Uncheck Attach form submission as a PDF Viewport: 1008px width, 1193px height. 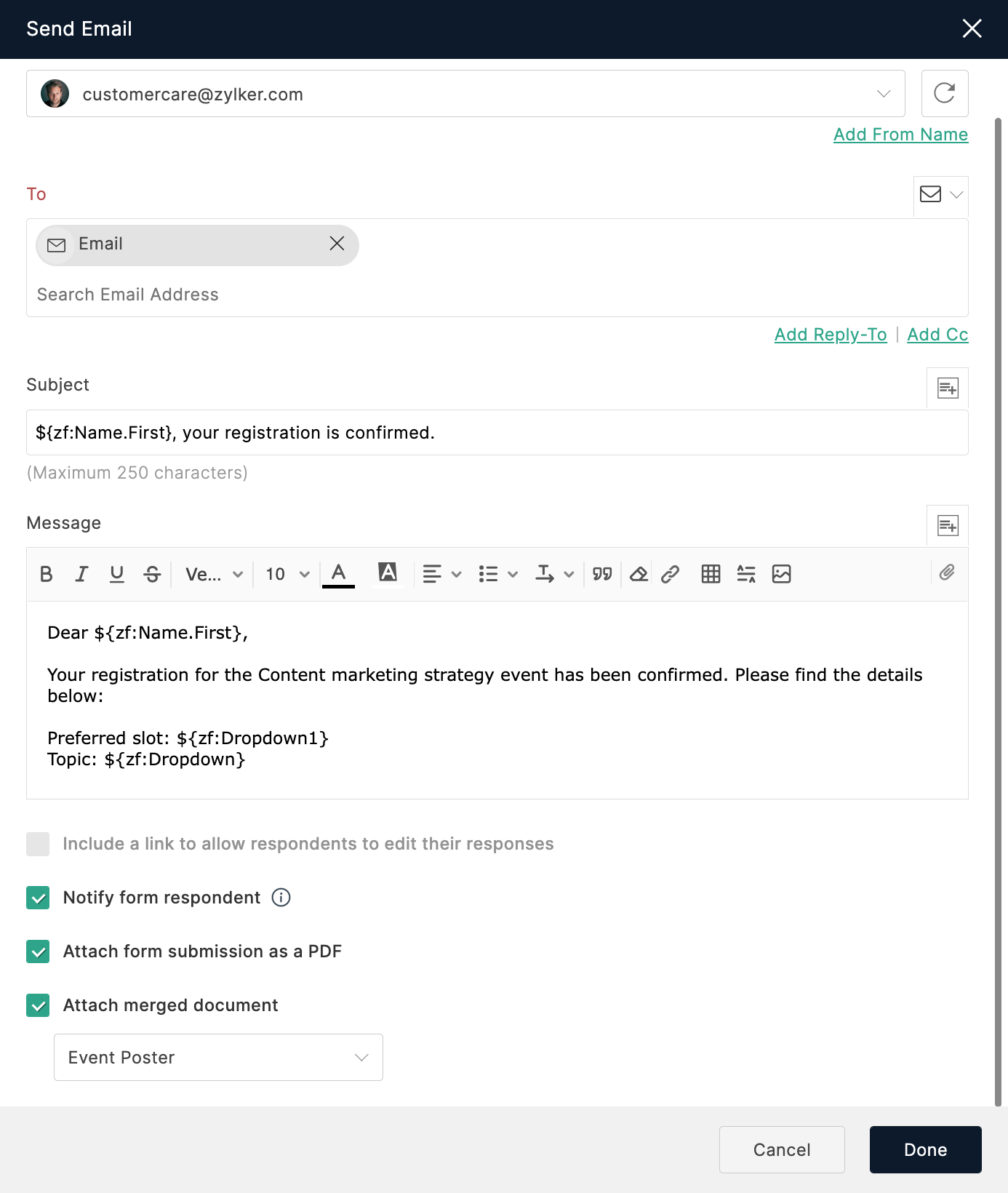(38, 951)
